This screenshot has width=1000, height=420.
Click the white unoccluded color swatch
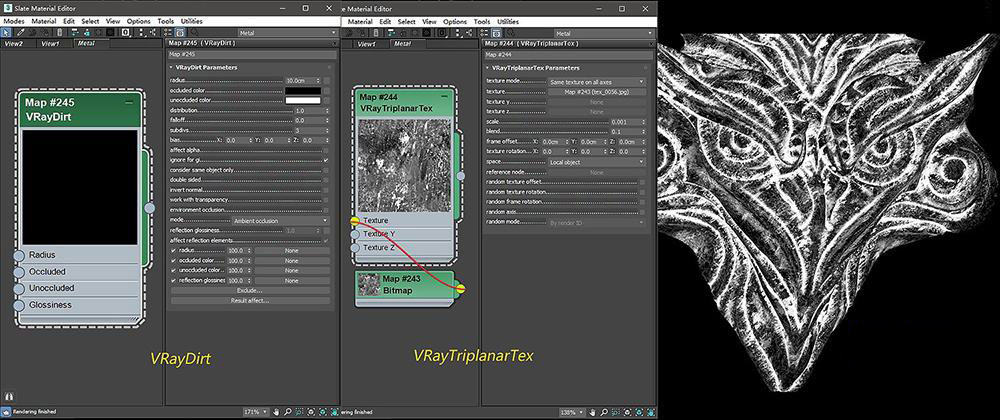pyautogui.click(x=303, y=101)
